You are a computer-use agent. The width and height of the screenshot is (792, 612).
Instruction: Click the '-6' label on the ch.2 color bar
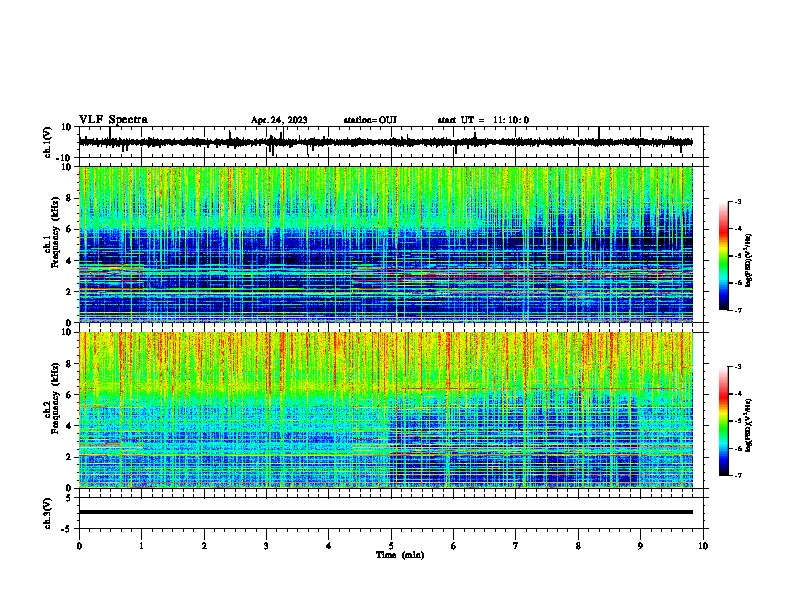click(737, 448)
